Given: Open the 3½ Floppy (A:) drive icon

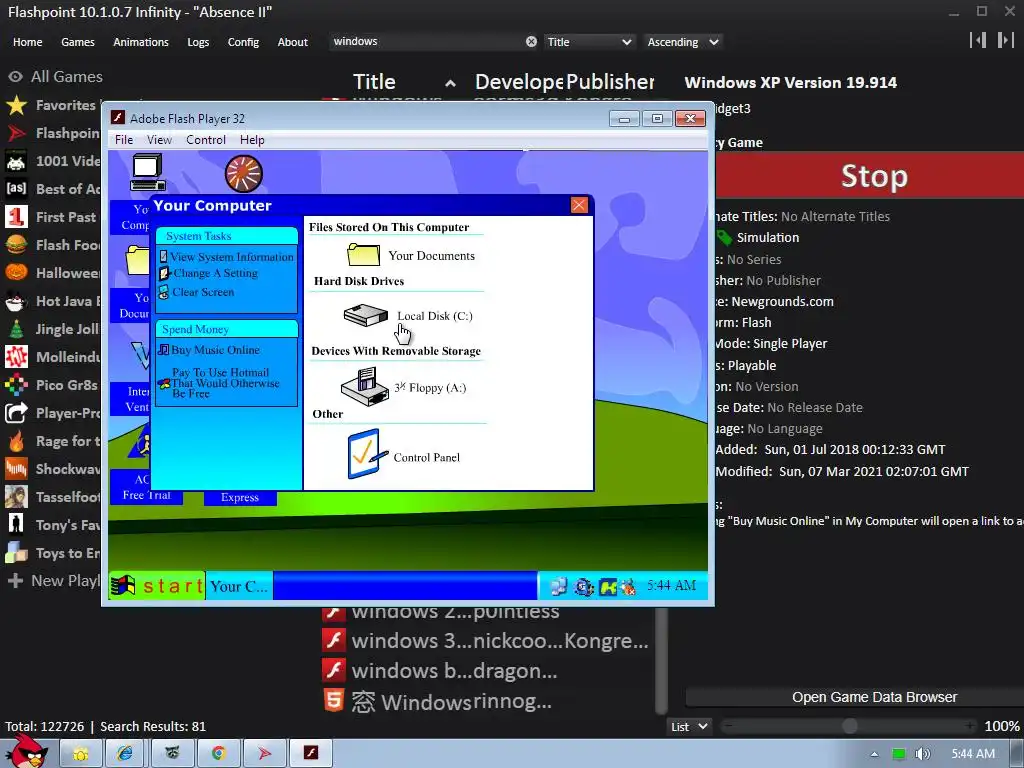Looking at the screenshot, I should [x=365, y=387].
